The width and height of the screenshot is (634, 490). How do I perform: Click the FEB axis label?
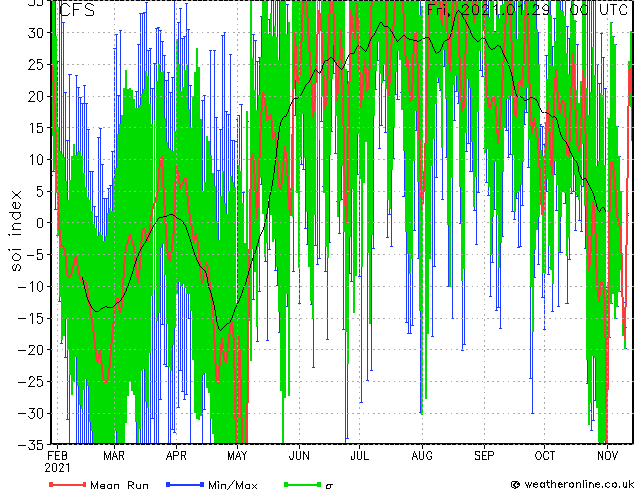click(57, 456)
